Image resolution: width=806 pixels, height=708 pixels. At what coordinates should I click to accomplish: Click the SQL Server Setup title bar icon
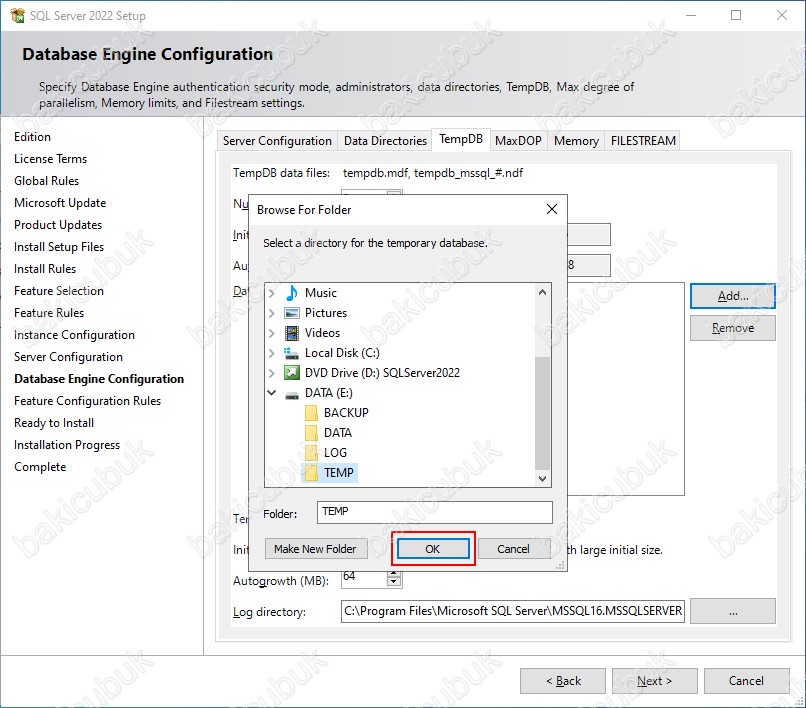tap(17, 15)
